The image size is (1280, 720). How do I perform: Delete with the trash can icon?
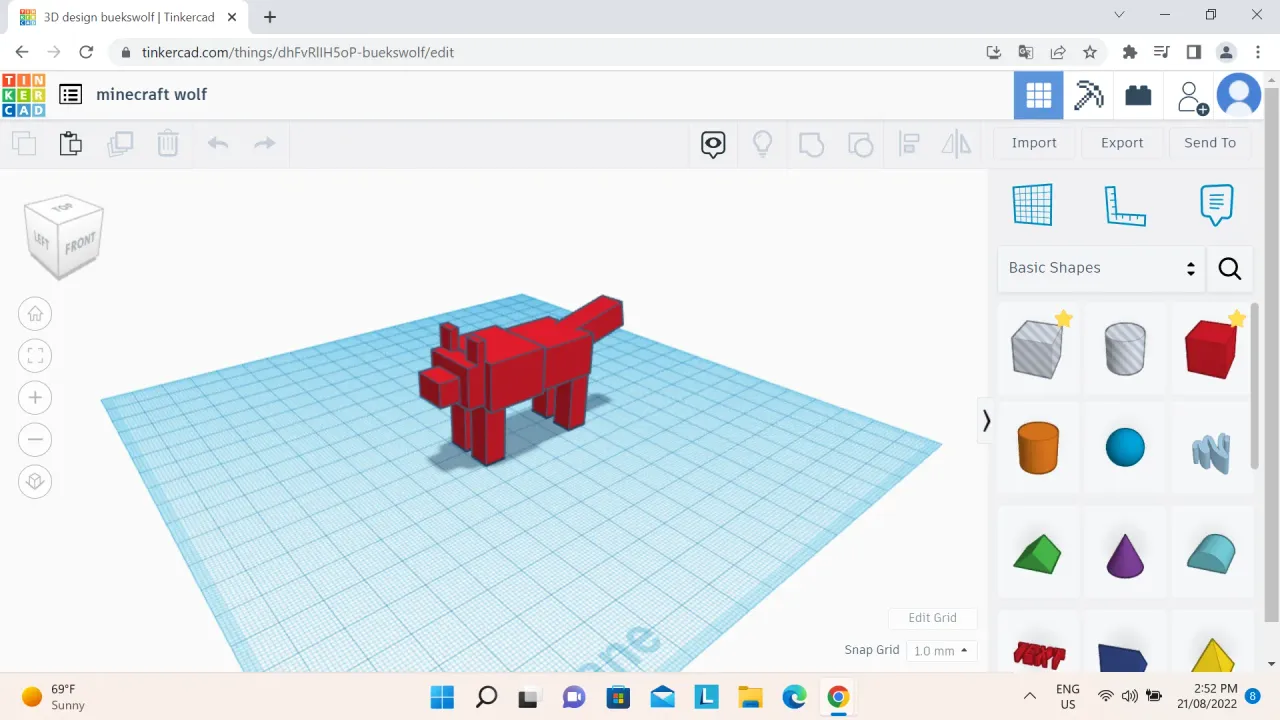pos(167,143)
